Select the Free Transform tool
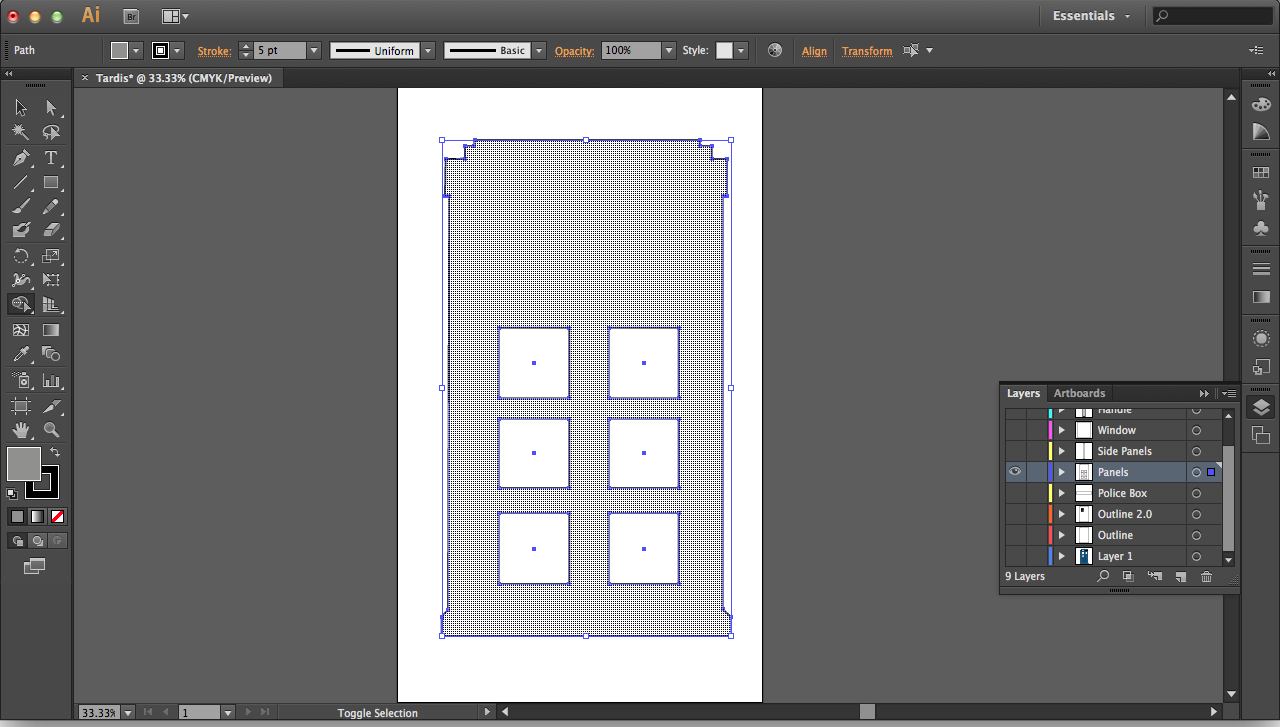1280x727 pixels. tap(51, 281)
